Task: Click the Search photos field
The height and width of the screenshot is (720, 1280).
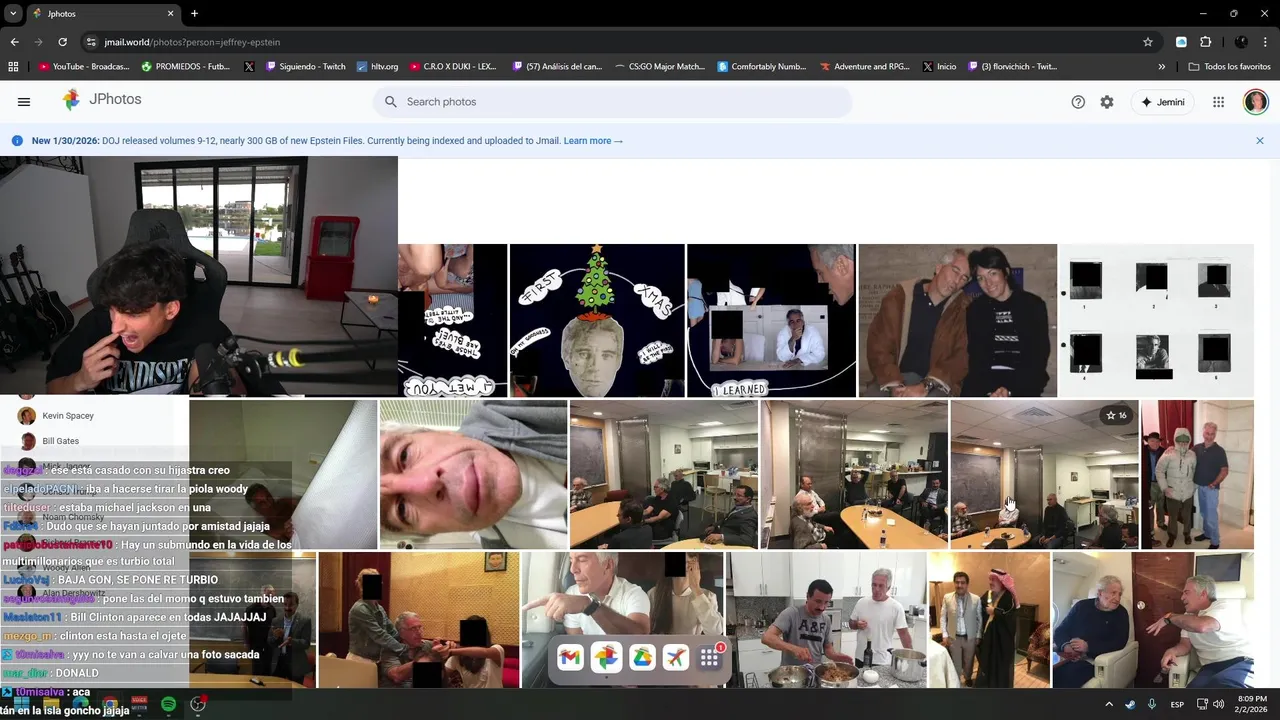Action: (613, 102)
